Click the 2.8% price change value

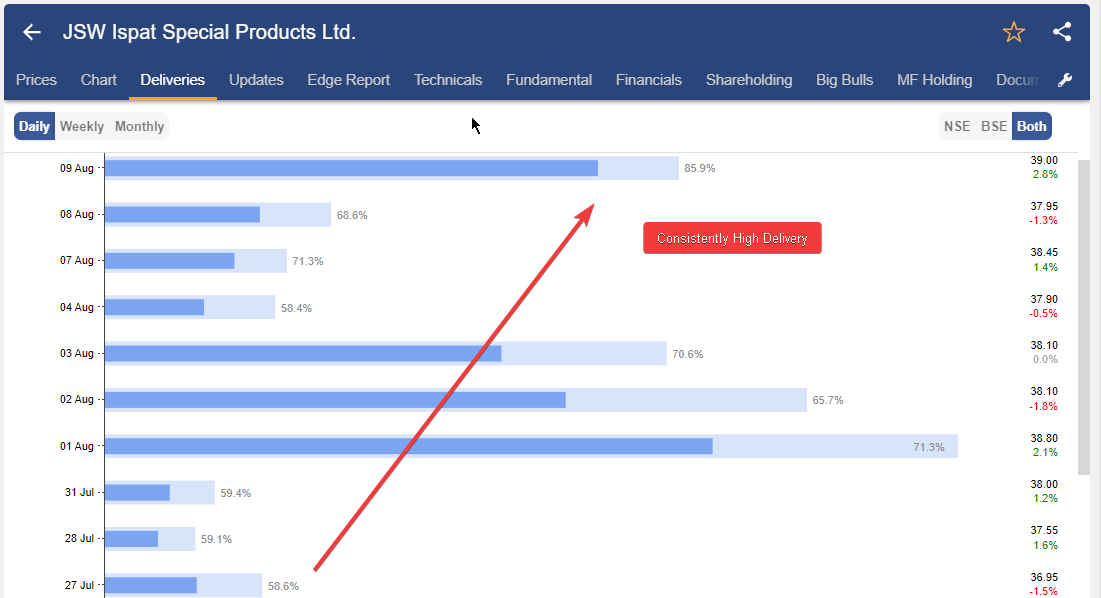[x=1046, y=174]
